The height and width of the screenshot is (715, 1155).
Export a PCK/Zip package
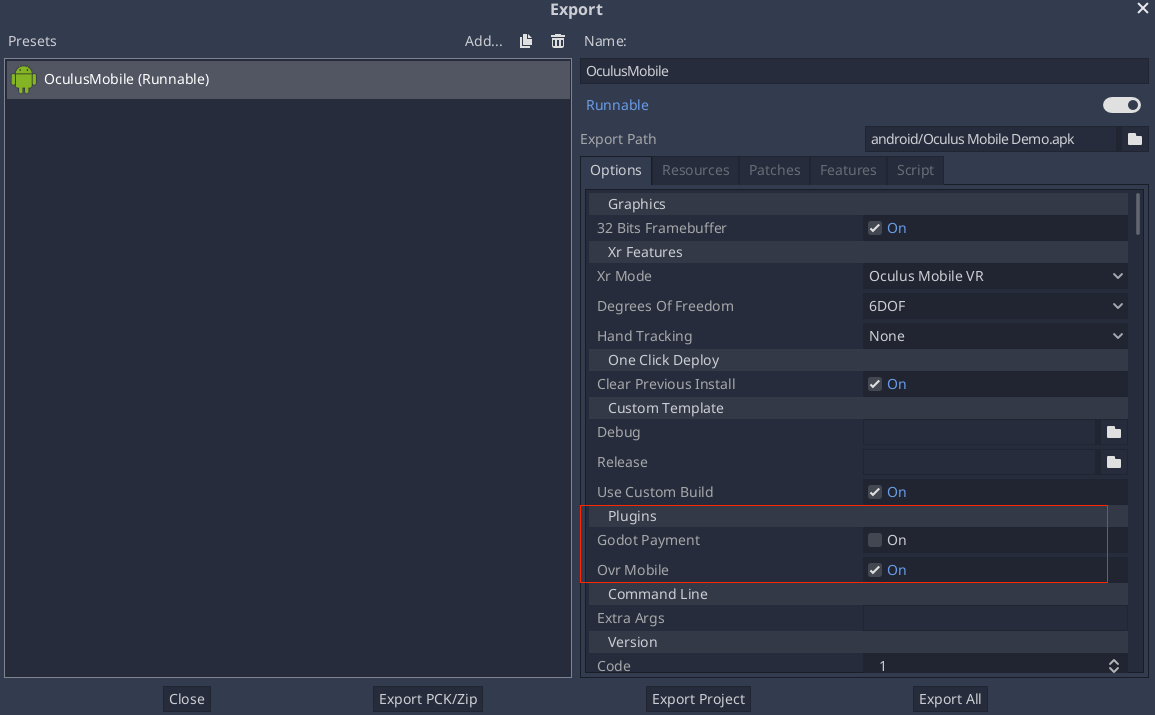point(427,698)
